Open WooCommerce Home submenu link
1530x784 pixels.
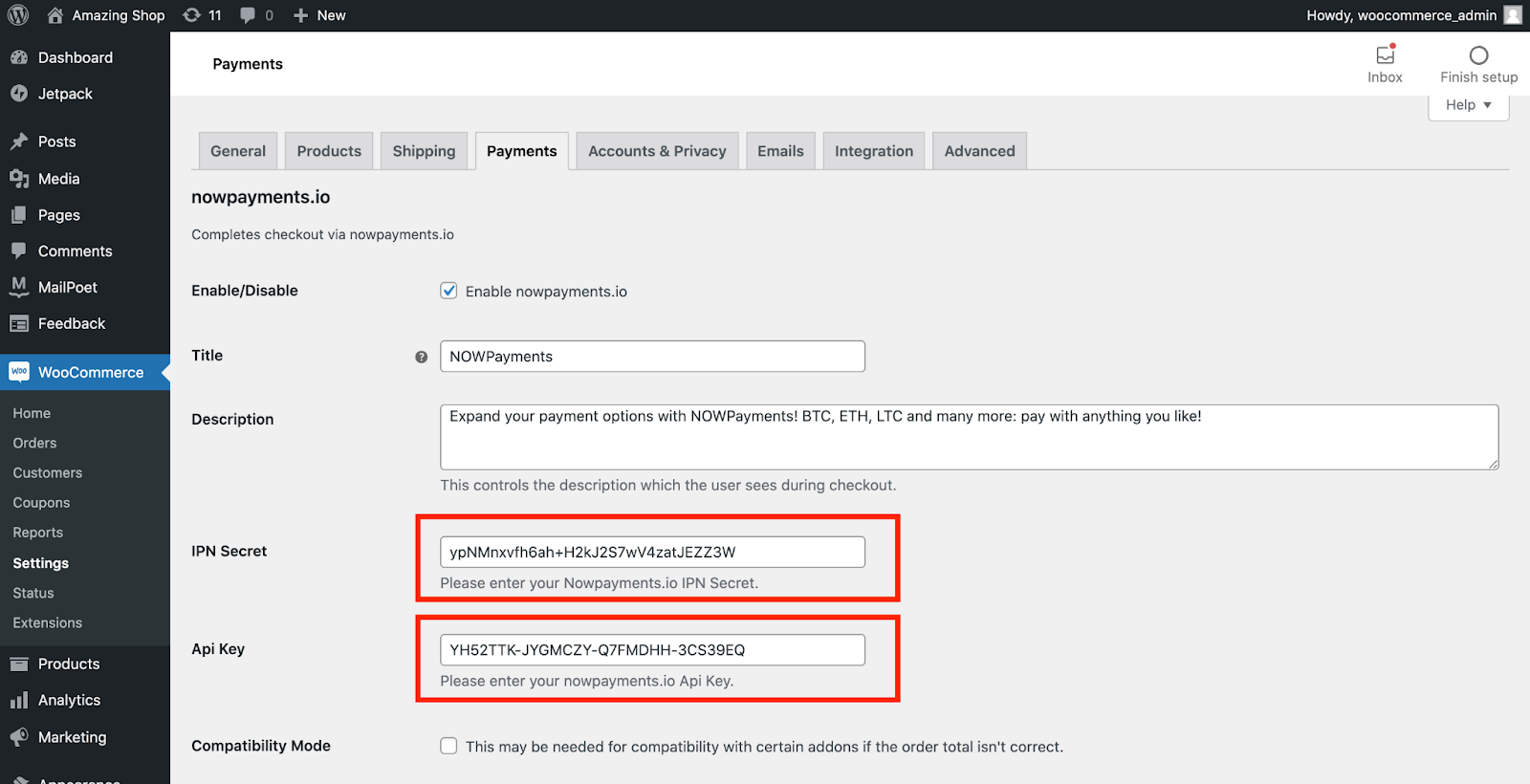[32, 413]
